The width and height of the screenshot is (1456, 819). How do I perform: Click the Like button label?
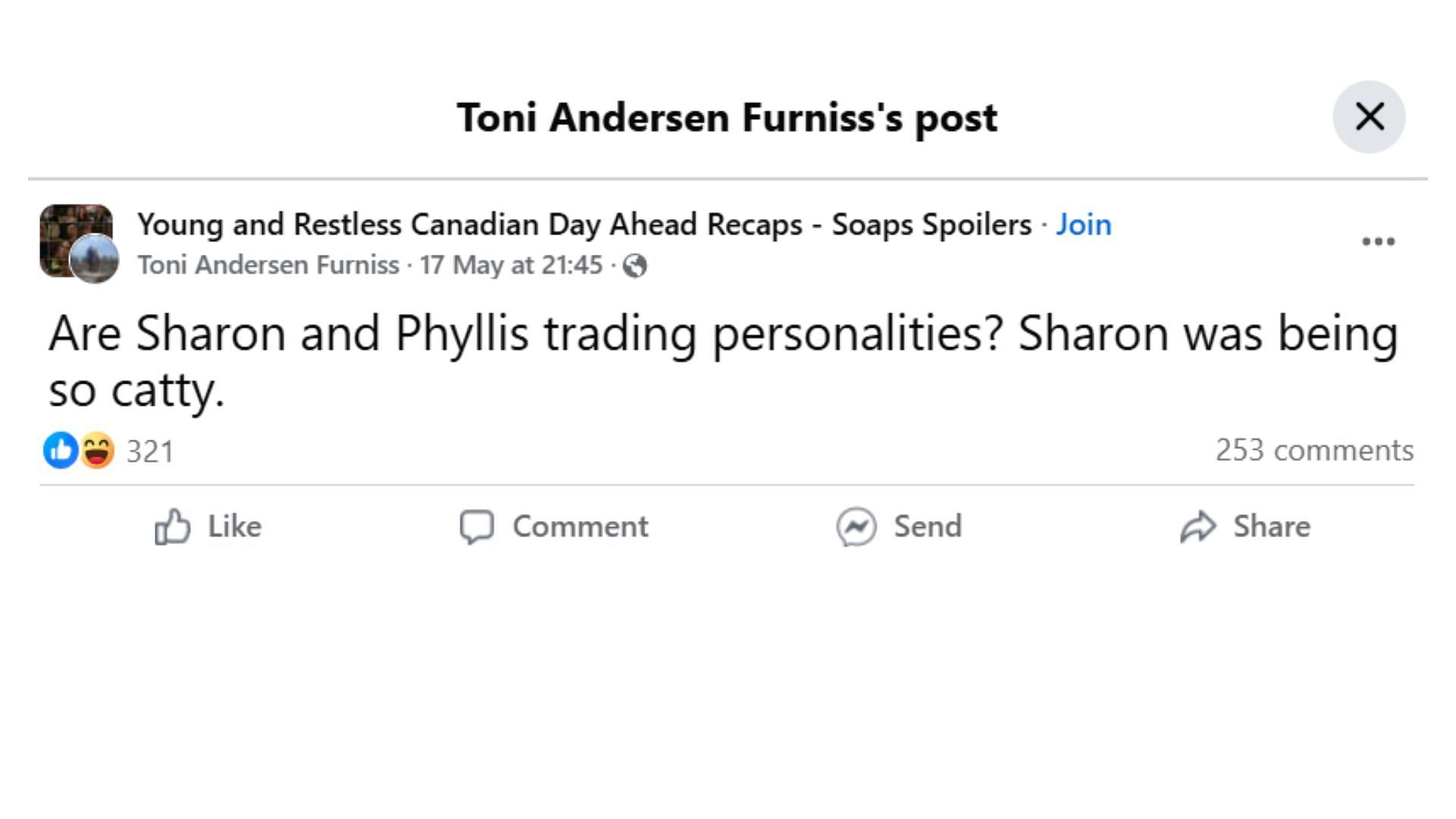[x=235, y=526]
